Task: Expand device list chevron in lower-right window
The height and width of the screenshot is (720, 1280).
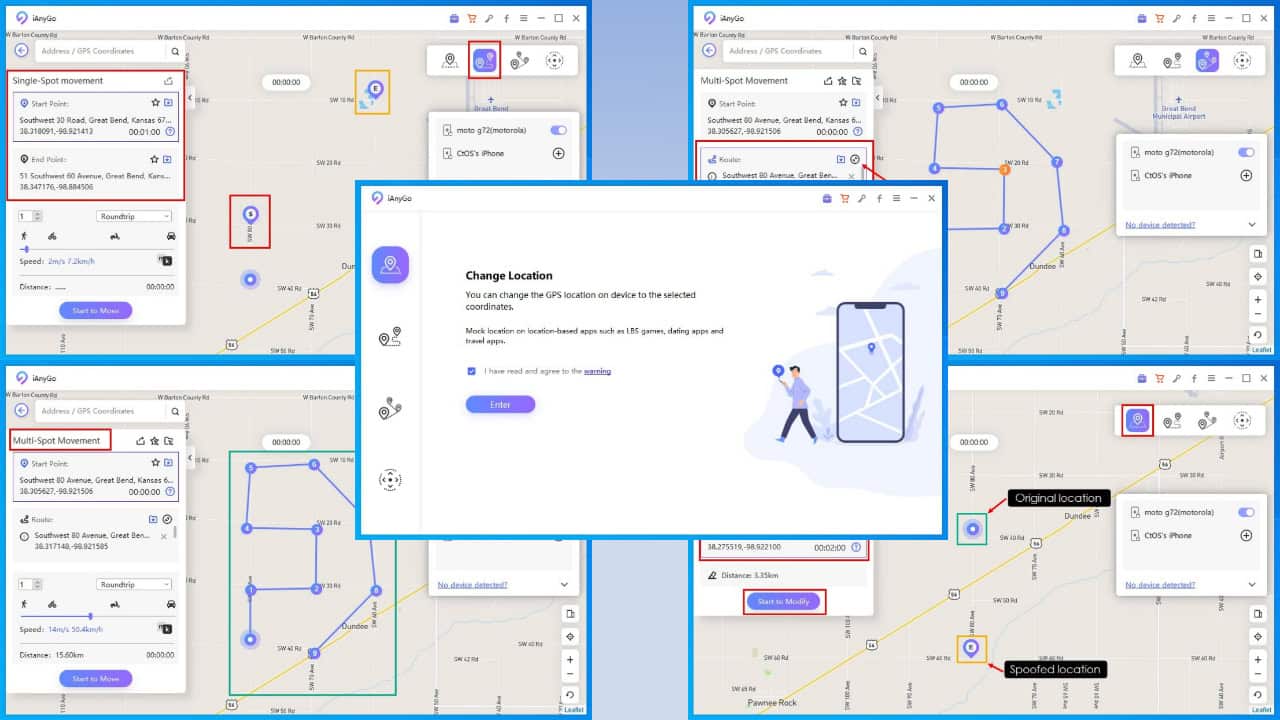Action: coord(1252,585)
